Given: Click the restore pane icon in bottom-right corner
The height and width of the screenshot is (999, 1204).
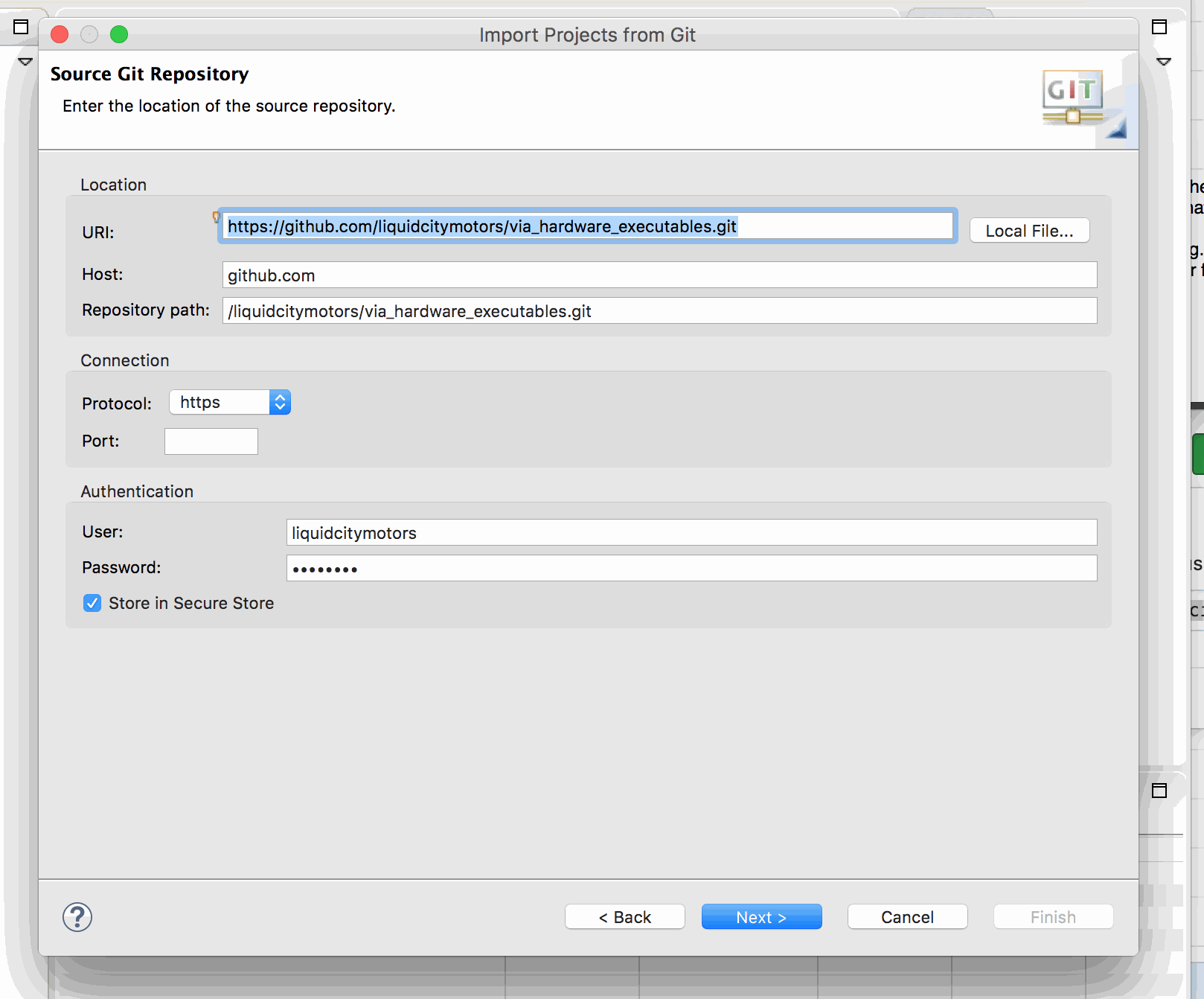Looking at the screenshot, I should pos(1159,792).
